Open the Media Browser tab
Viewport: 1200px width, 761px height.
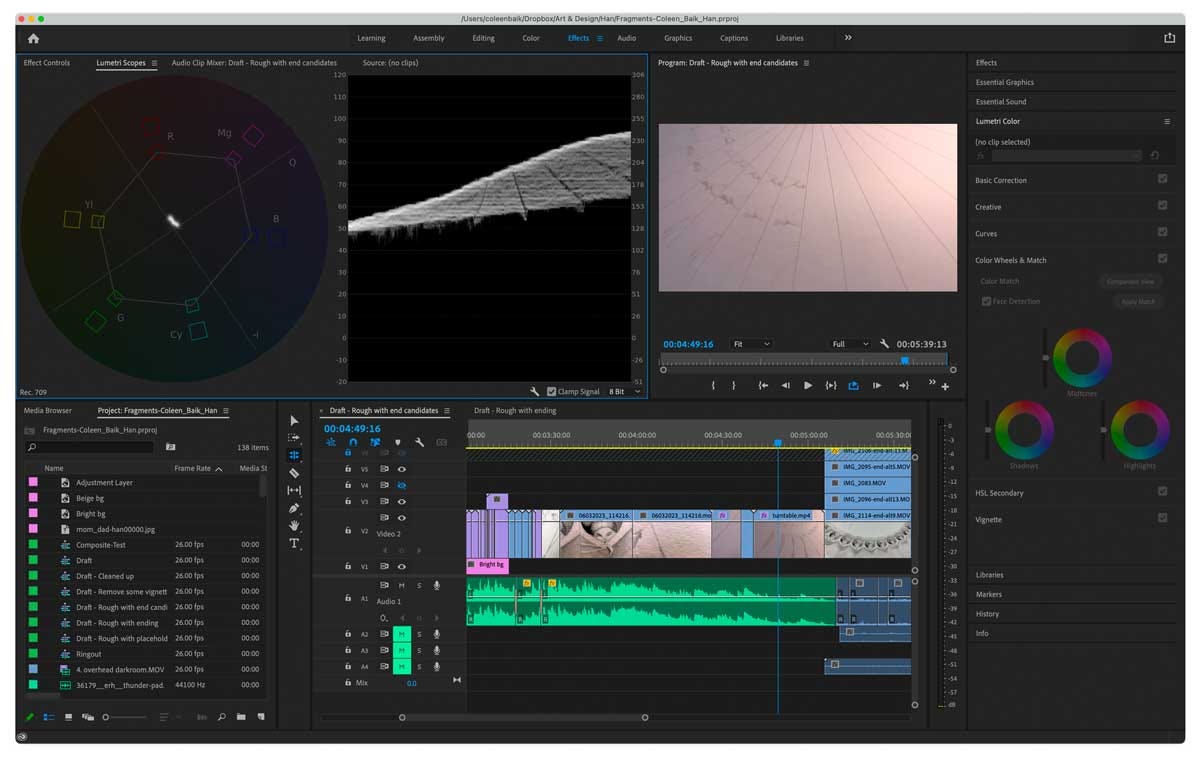48,411
